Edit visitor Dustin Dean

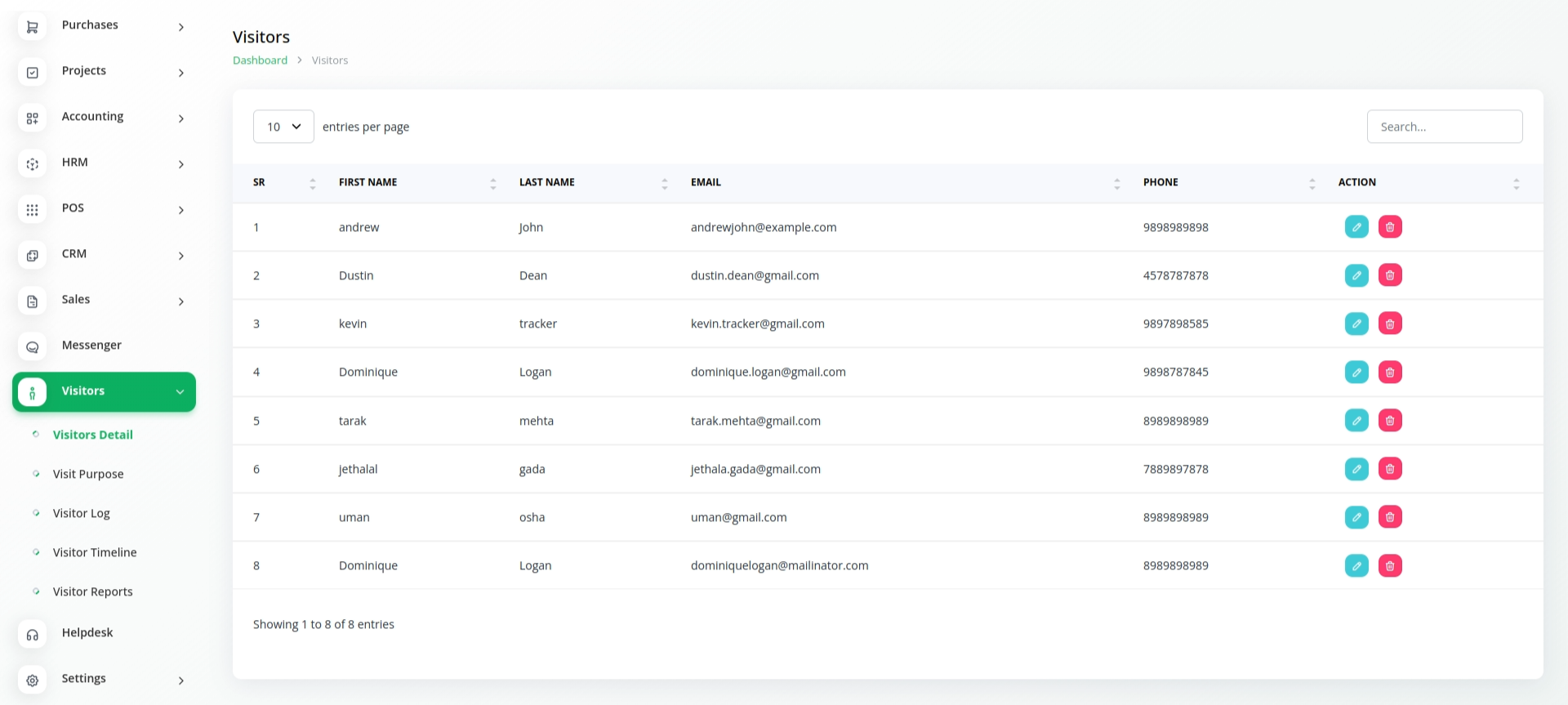(1356, 275)
